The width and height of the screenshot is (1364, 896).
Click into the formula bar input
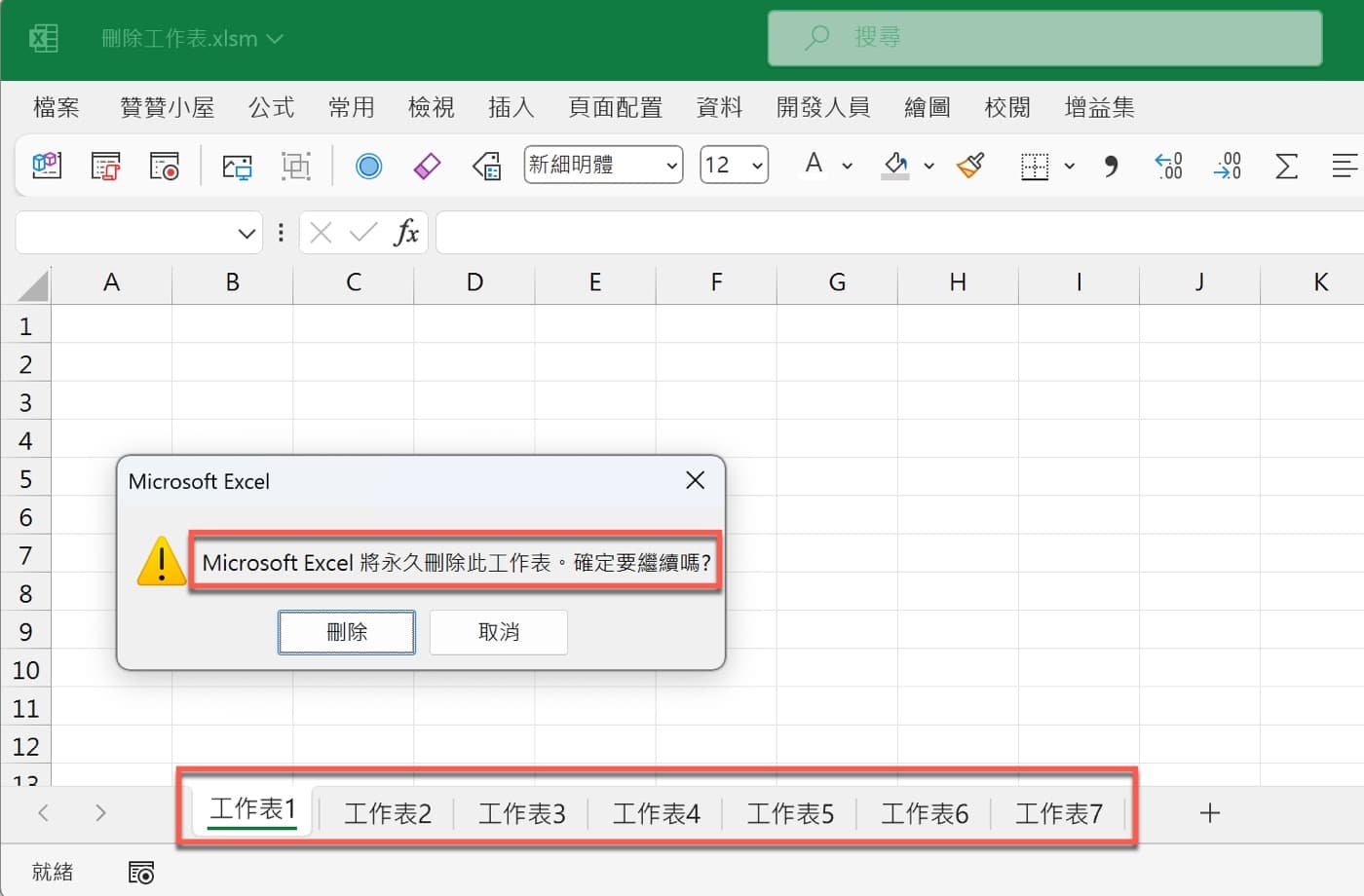click(900, 232)
